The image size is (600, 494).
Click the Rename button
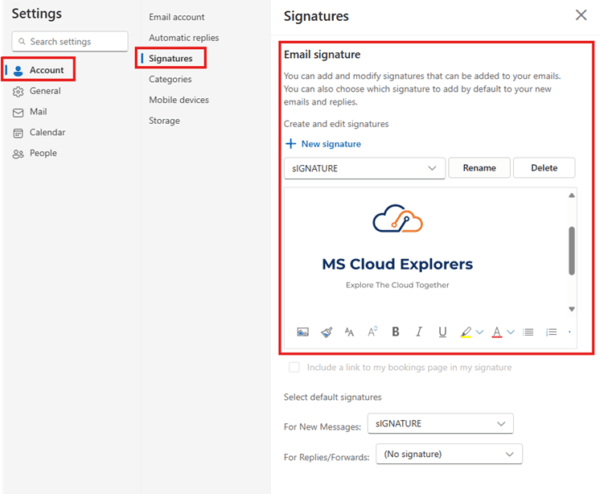479,168
